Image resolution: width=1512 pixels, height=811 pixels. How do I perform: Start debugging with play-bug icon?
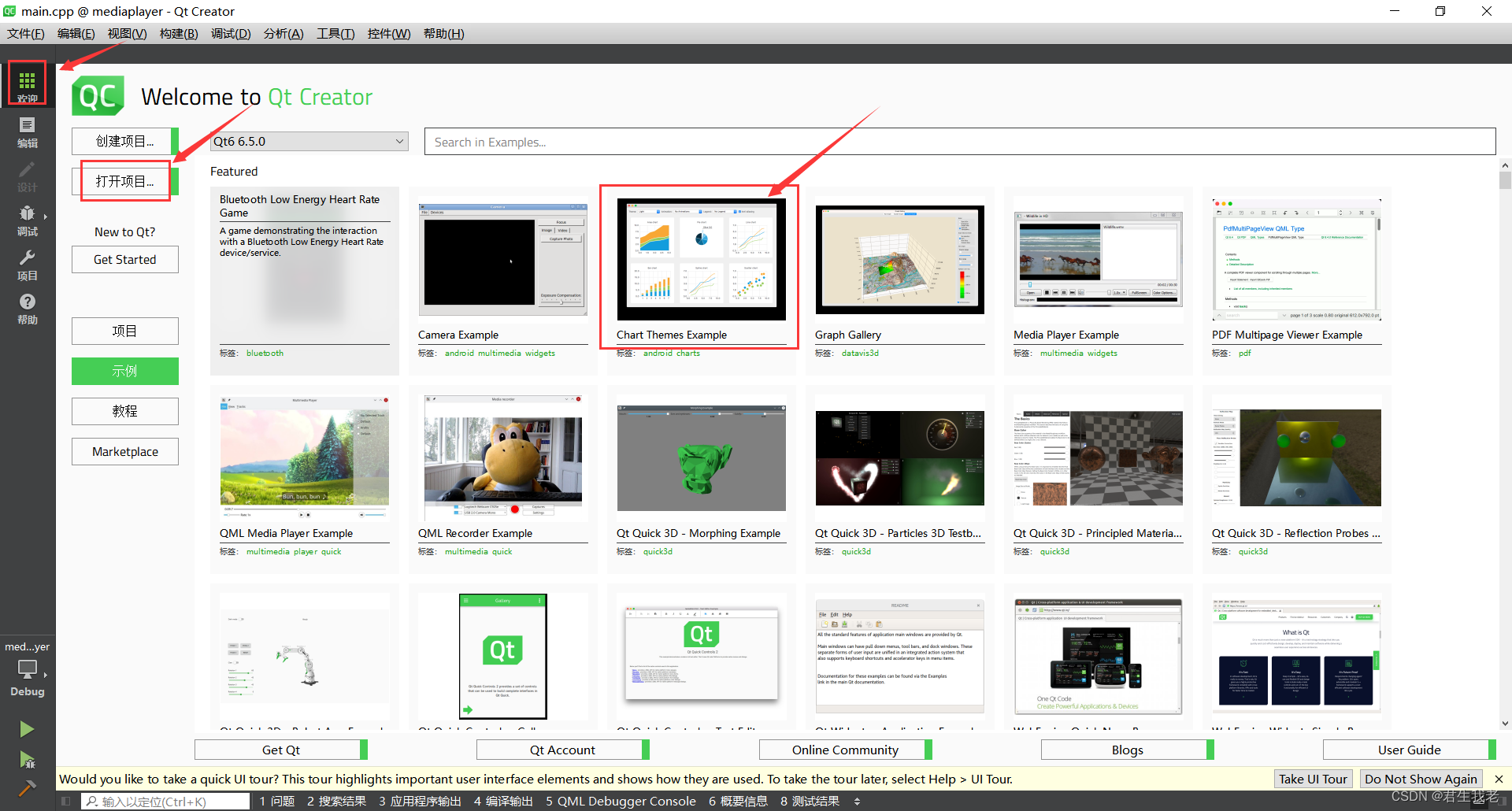[27, 759]
